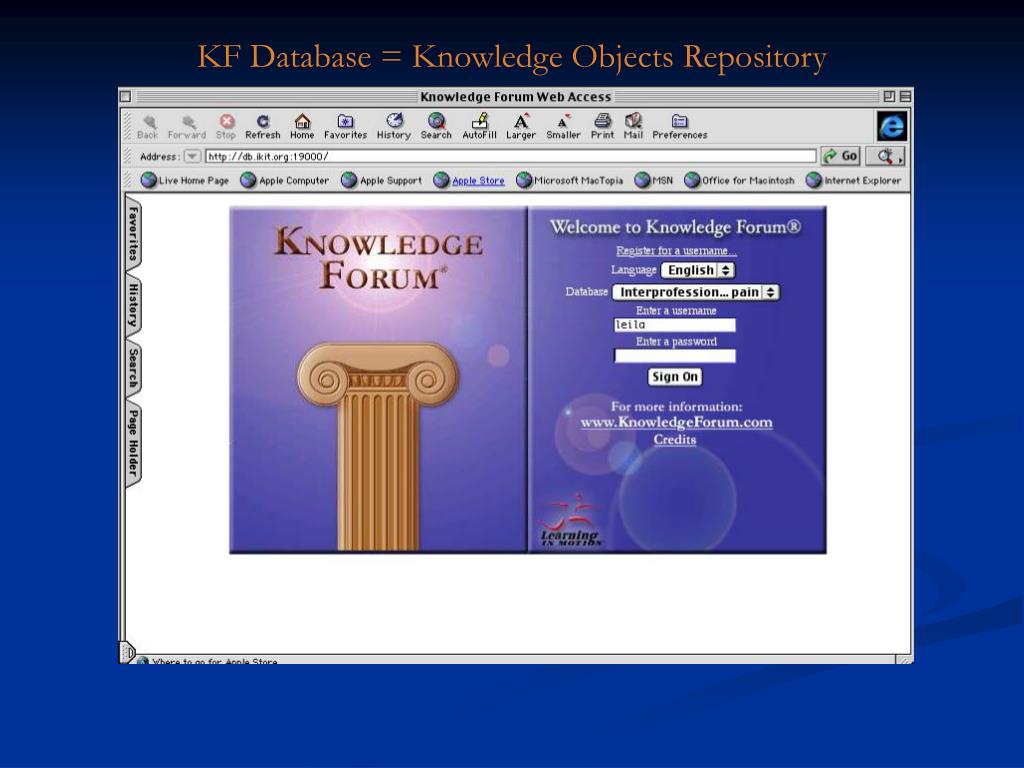1024x768 pixels.
Task: Open the Database dropdown selector
Action: 696,293
